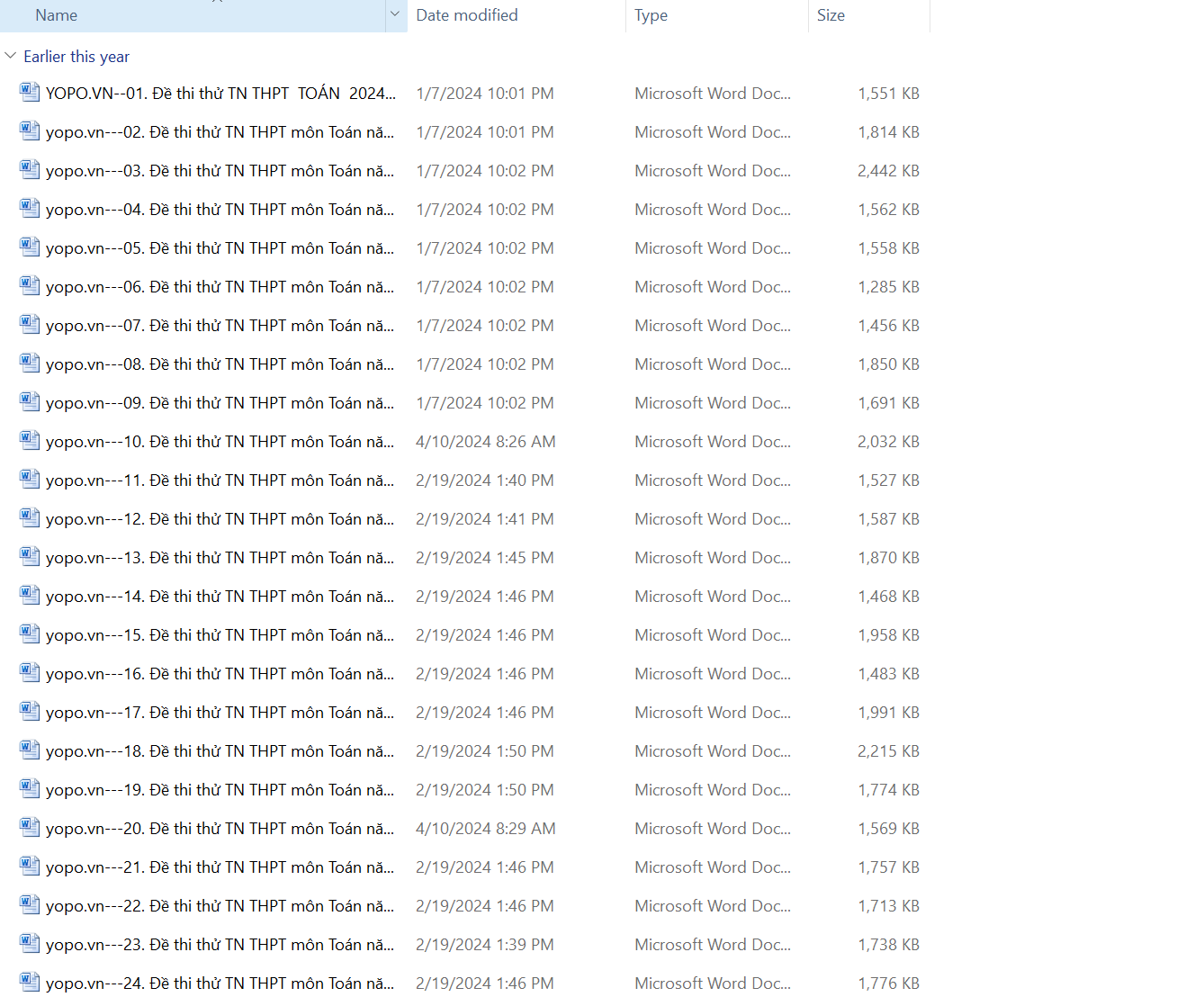Image resolution: width=1204 pixels, height=997 pixels.
Task: Click date 4/10/2024 8:29 AM
Action: (486, 829)
